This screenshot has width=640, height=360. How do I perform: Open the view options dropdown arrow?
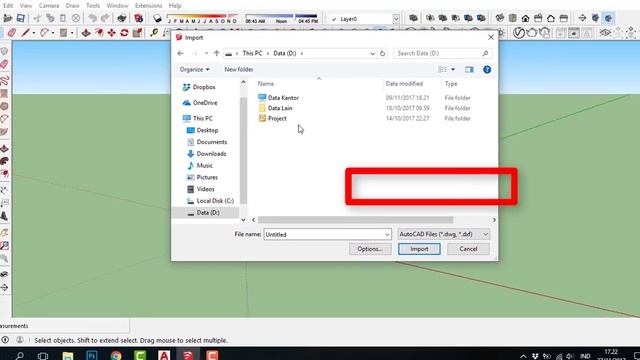[453, 69]
